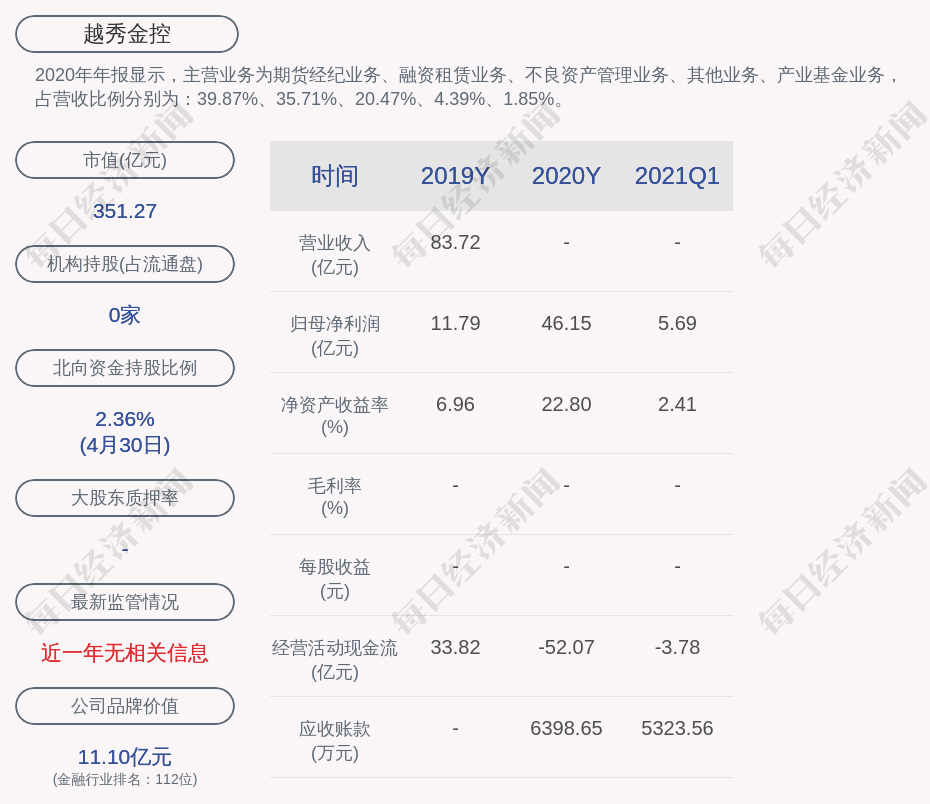Open the 北向资金持股比例 pill
Viewport: 930px width, 804px height.
click(125, 368)
